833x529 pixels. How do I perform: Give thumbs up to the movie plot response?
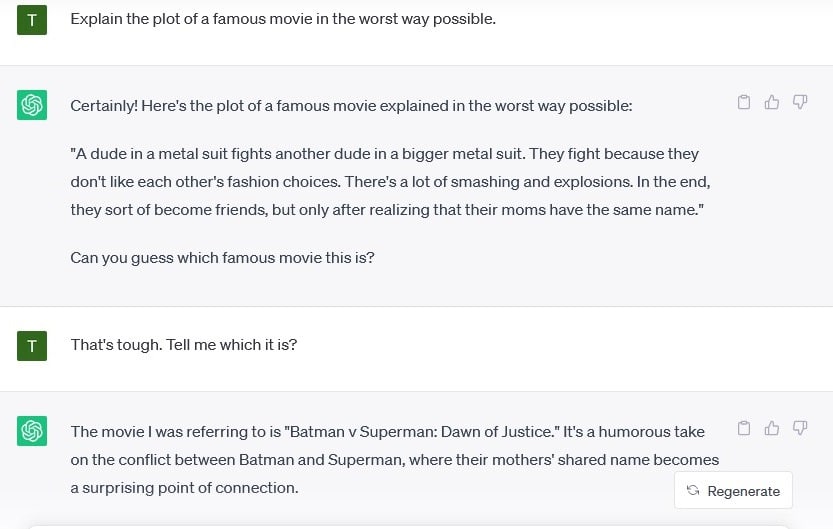772,102
